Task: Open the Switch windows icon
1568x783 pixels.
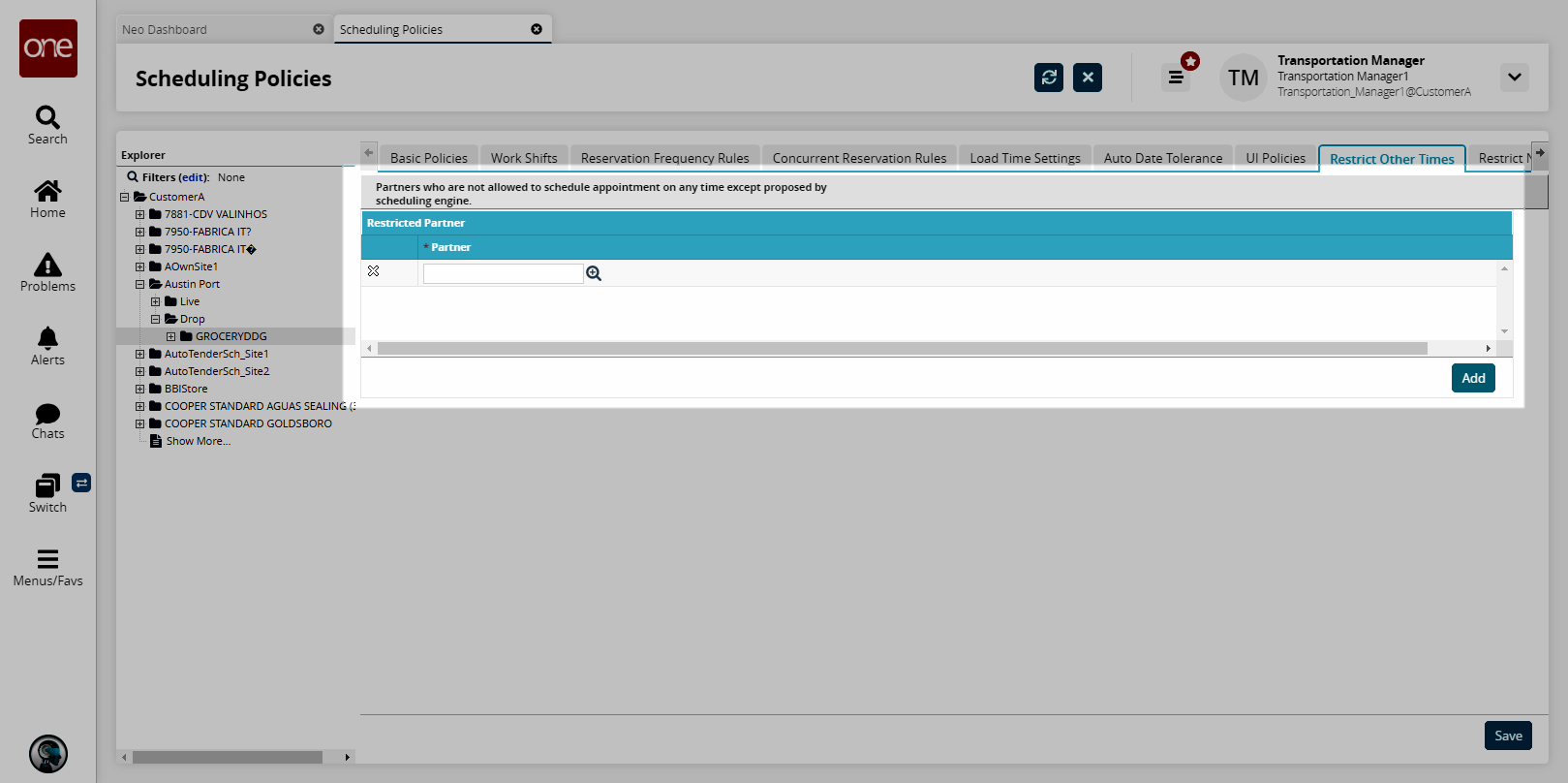Action: (x=47, y=485)
